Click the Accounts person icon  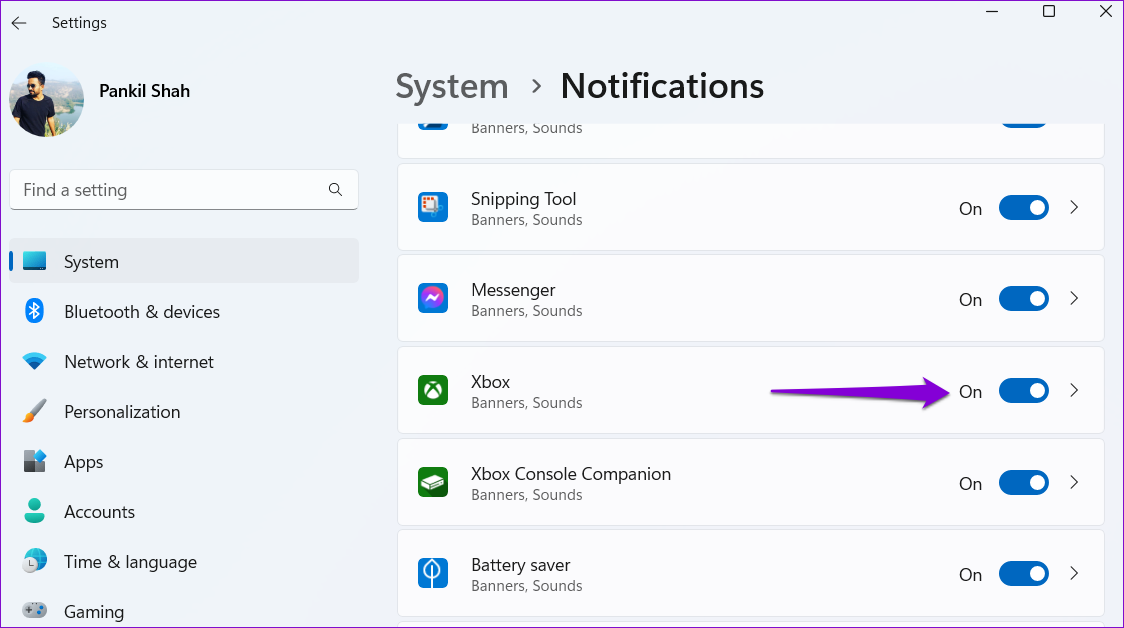(34, 511)
